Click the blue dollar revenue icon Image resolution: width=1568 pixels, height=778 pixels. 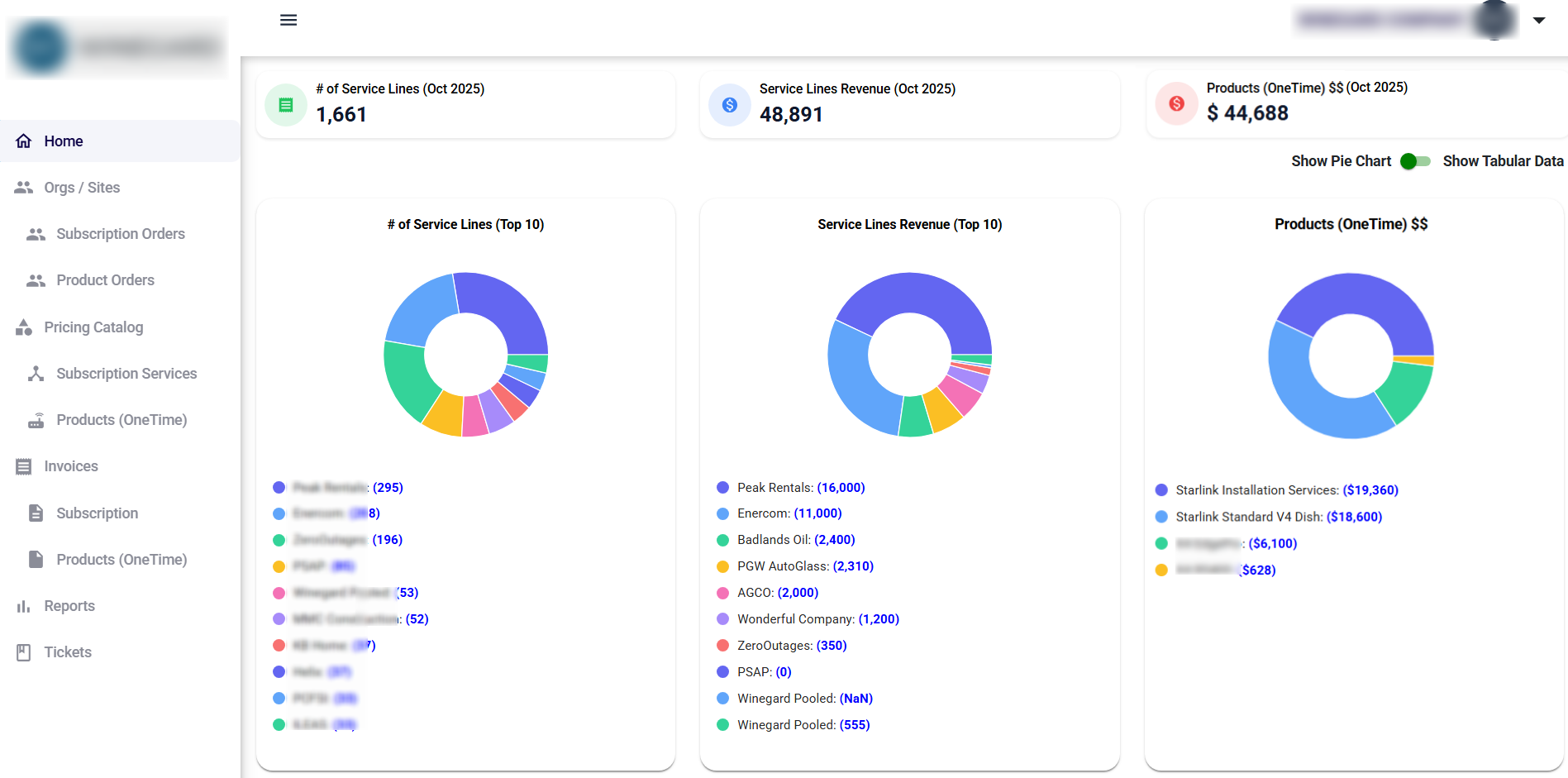tap(730, 105)
